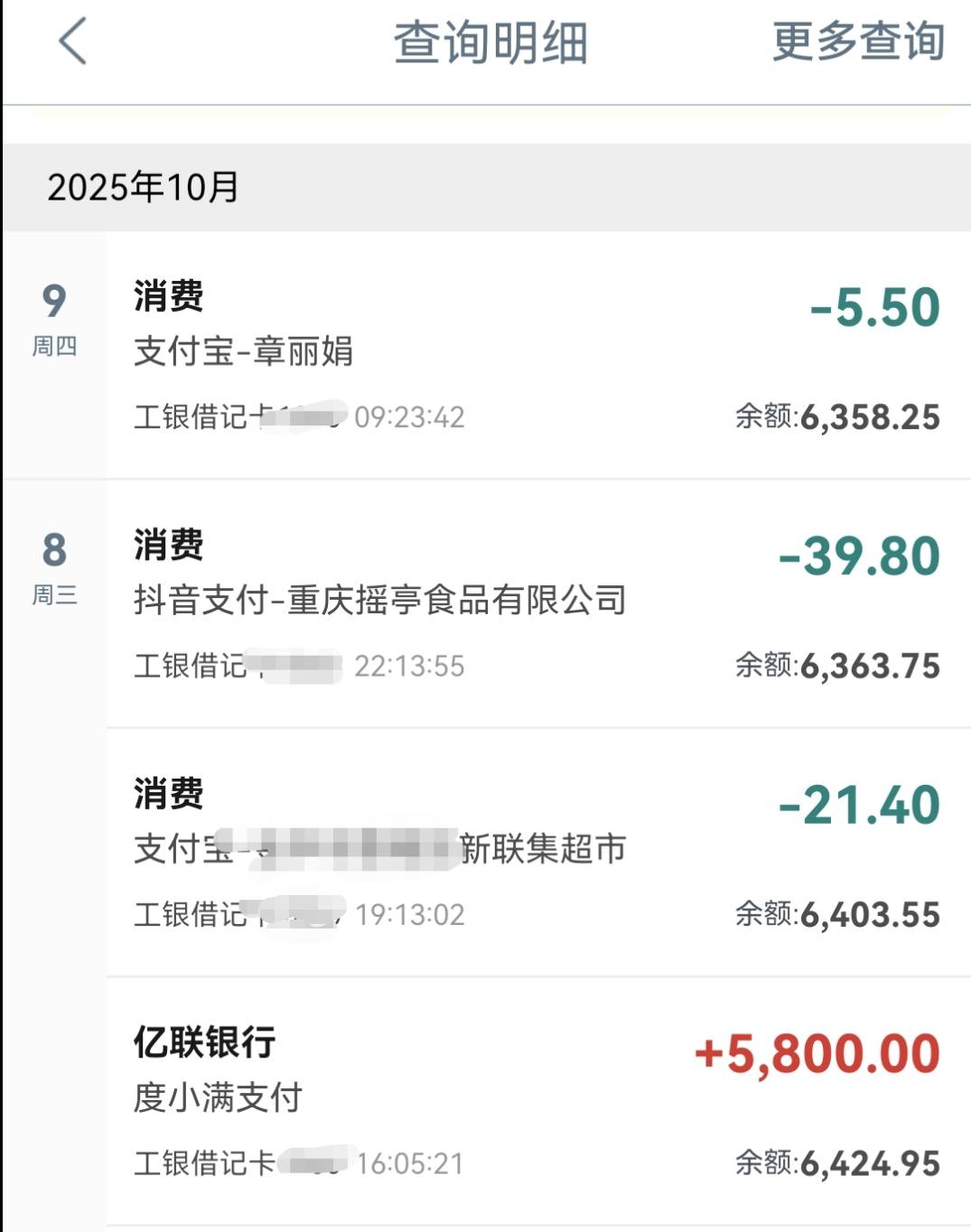Click the 度小满支付 description text
971x1232 pixels.
coord(218,1097)
